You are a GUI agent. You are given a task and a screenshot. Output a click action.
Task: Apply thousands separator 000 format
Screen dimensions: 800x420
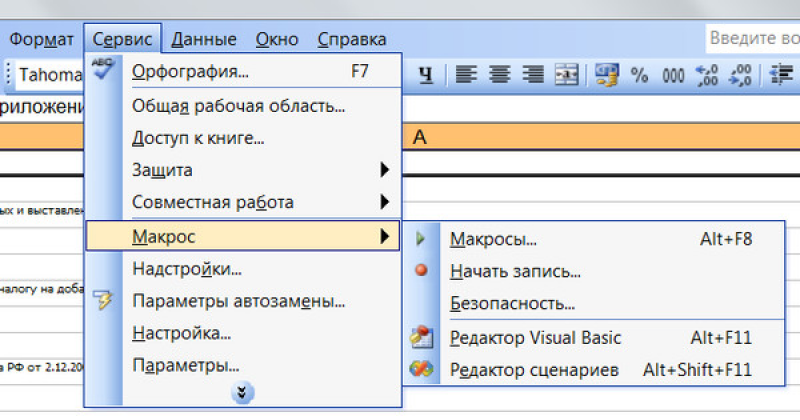click(x=673, y=75)
